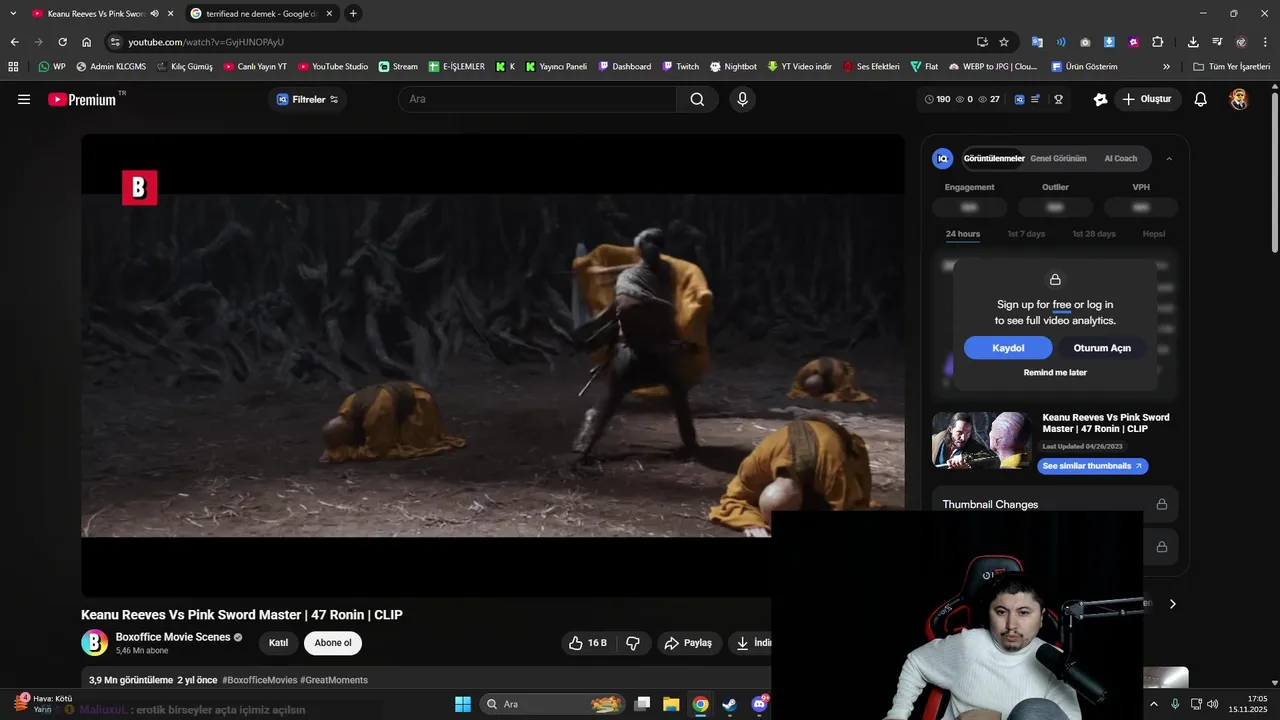Collapse the vidIQ panel with chevron

tap(1169, 158)
